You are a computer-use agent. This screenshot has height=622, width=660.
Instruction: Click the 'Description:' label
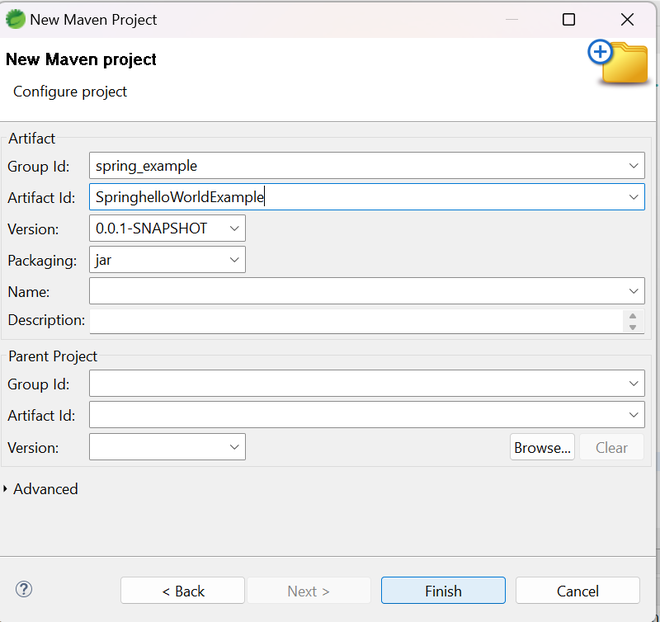pos(46,320)
